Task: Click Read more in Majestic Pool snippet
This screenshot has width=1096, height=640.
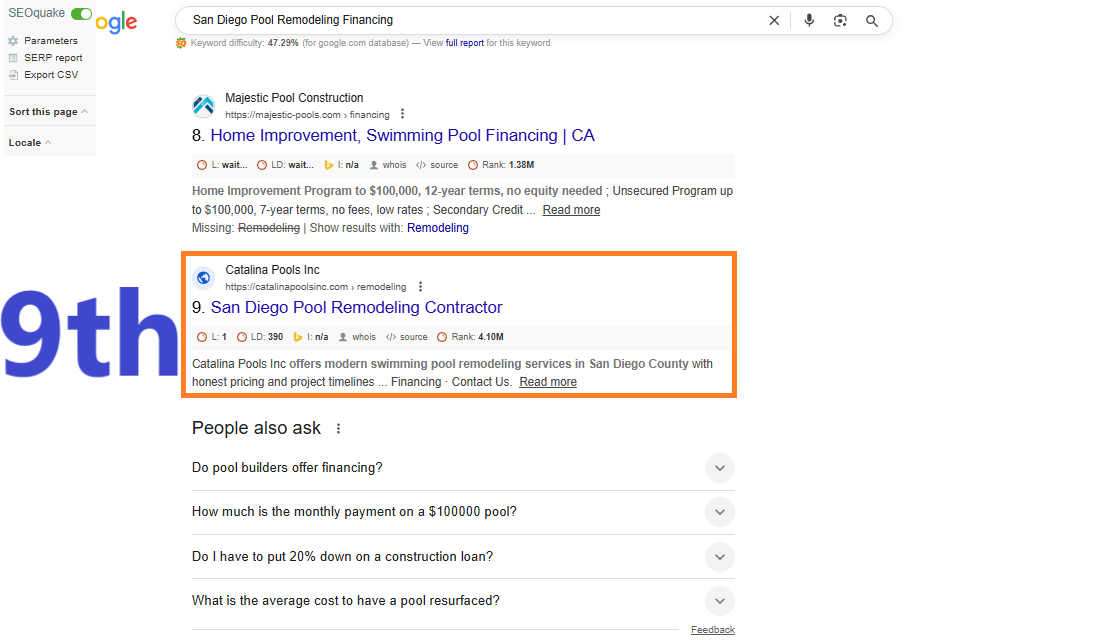Action: pos(571,210)
